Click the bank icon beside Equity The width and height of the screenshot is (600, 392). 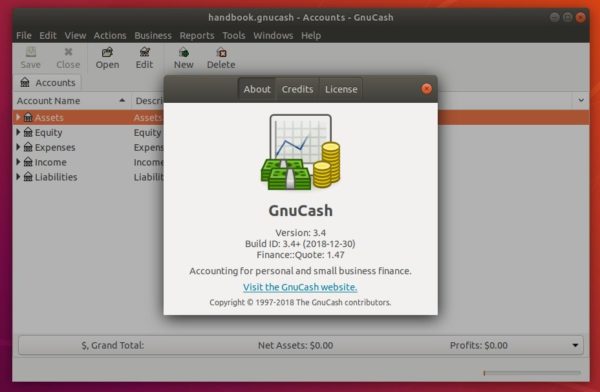tap(28, 132)
